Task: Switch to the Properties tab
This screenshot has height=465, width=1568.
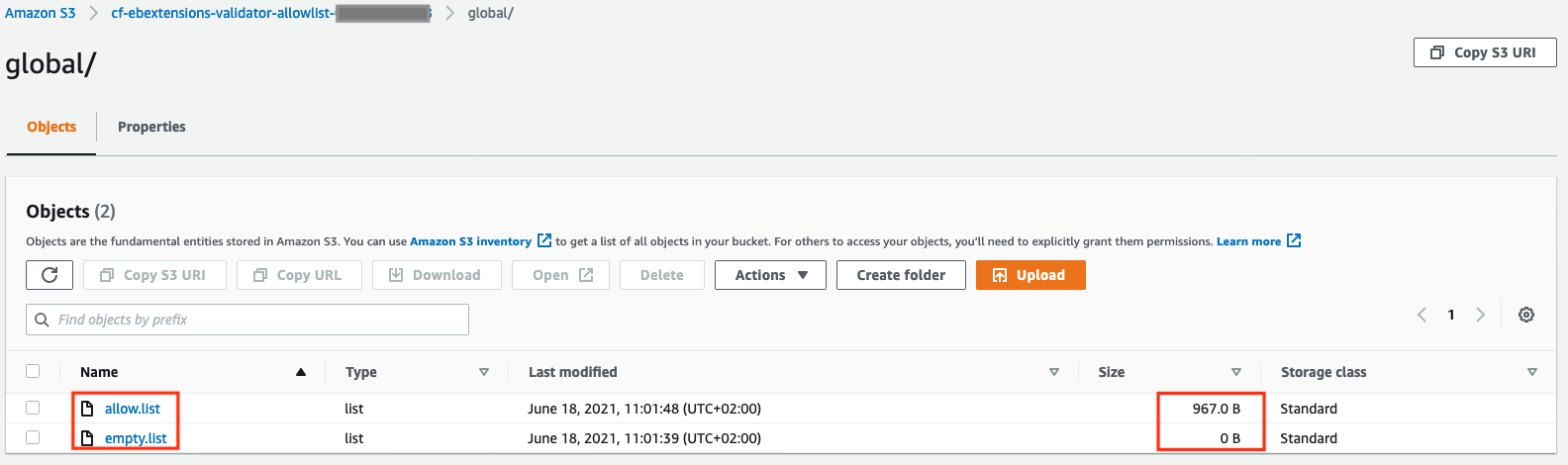Action: coord(151,127)
